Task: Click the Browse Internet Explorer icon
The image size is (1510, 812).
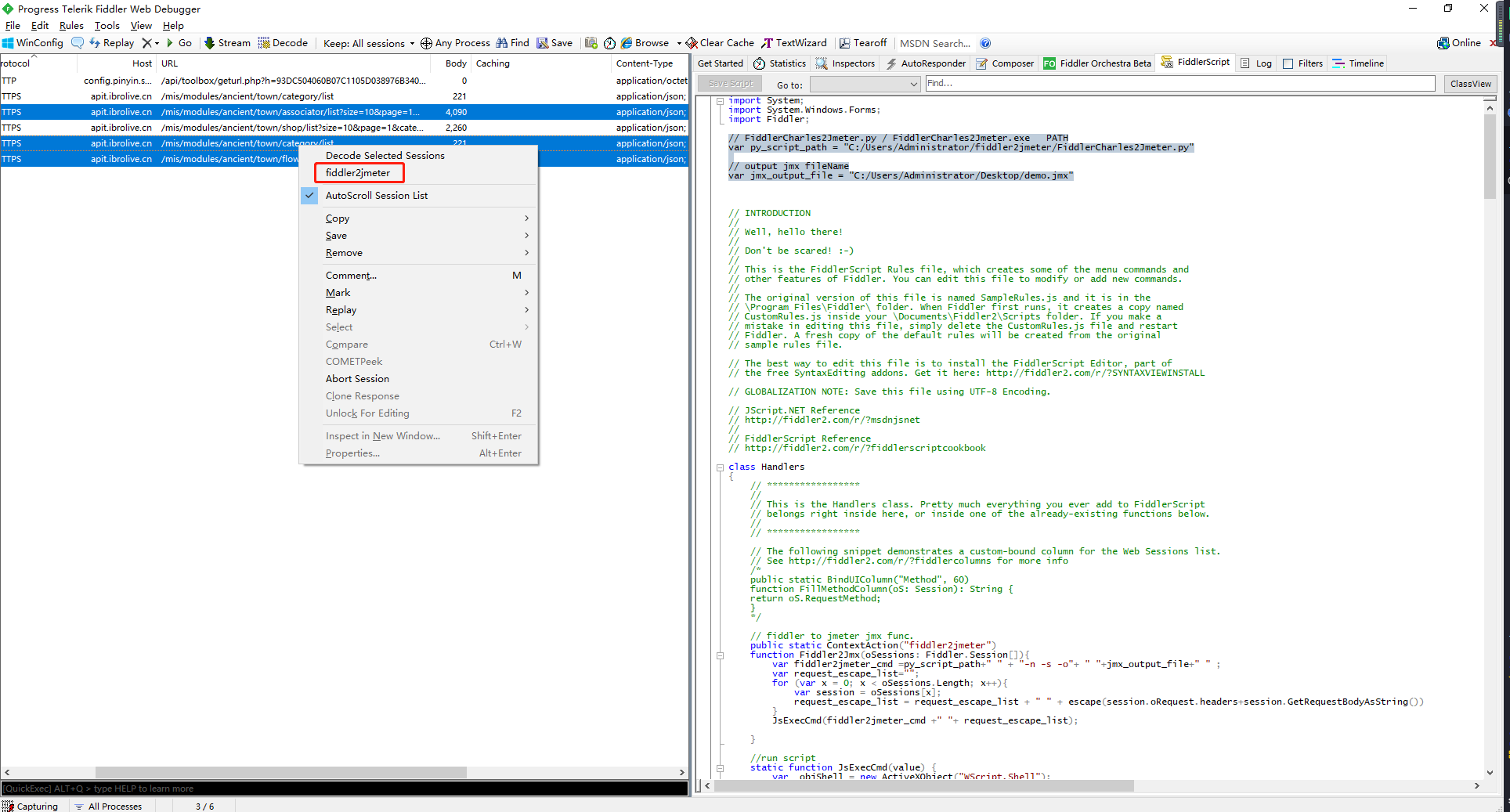Action: coord(627,43)
